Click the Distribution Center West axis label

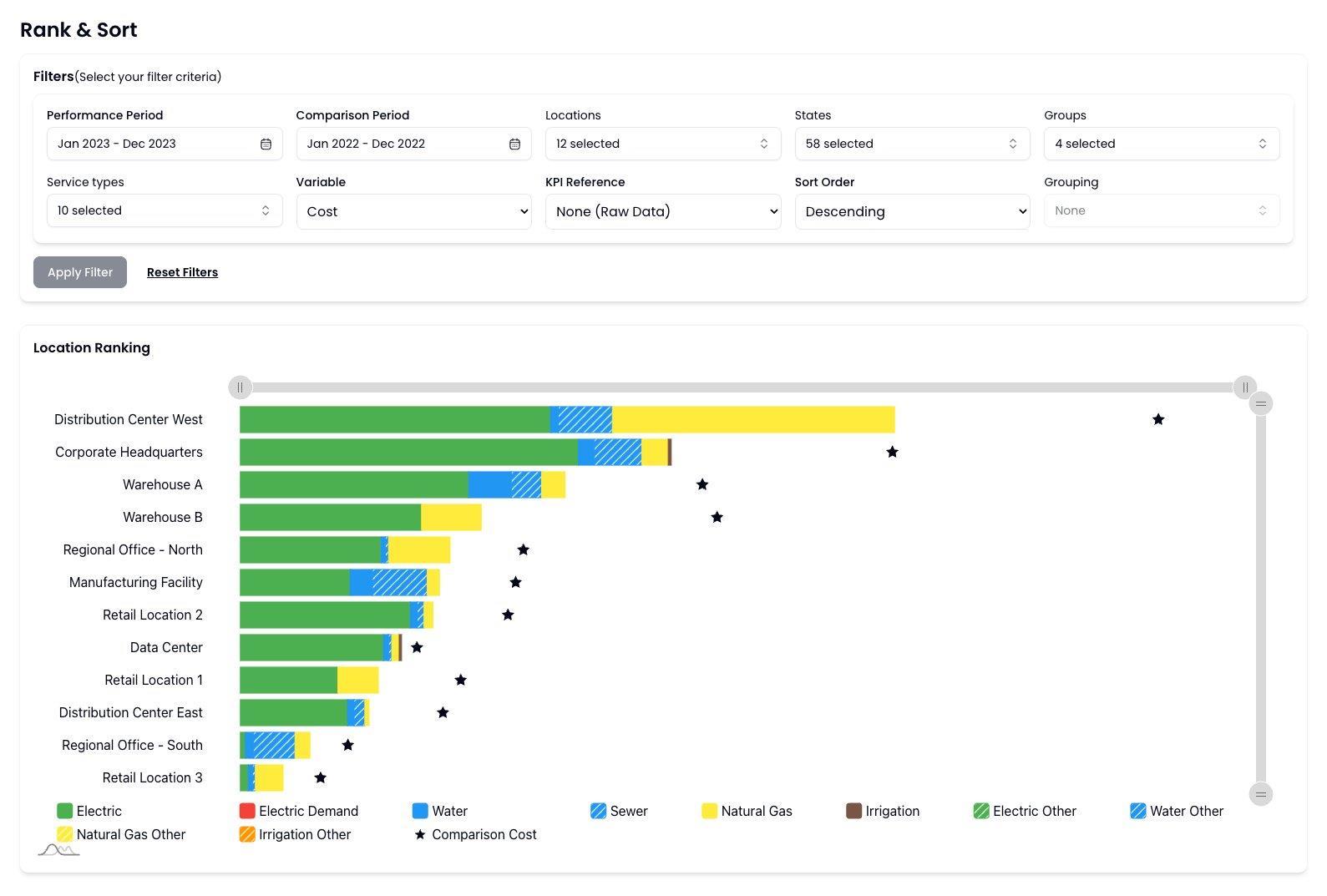129,419
